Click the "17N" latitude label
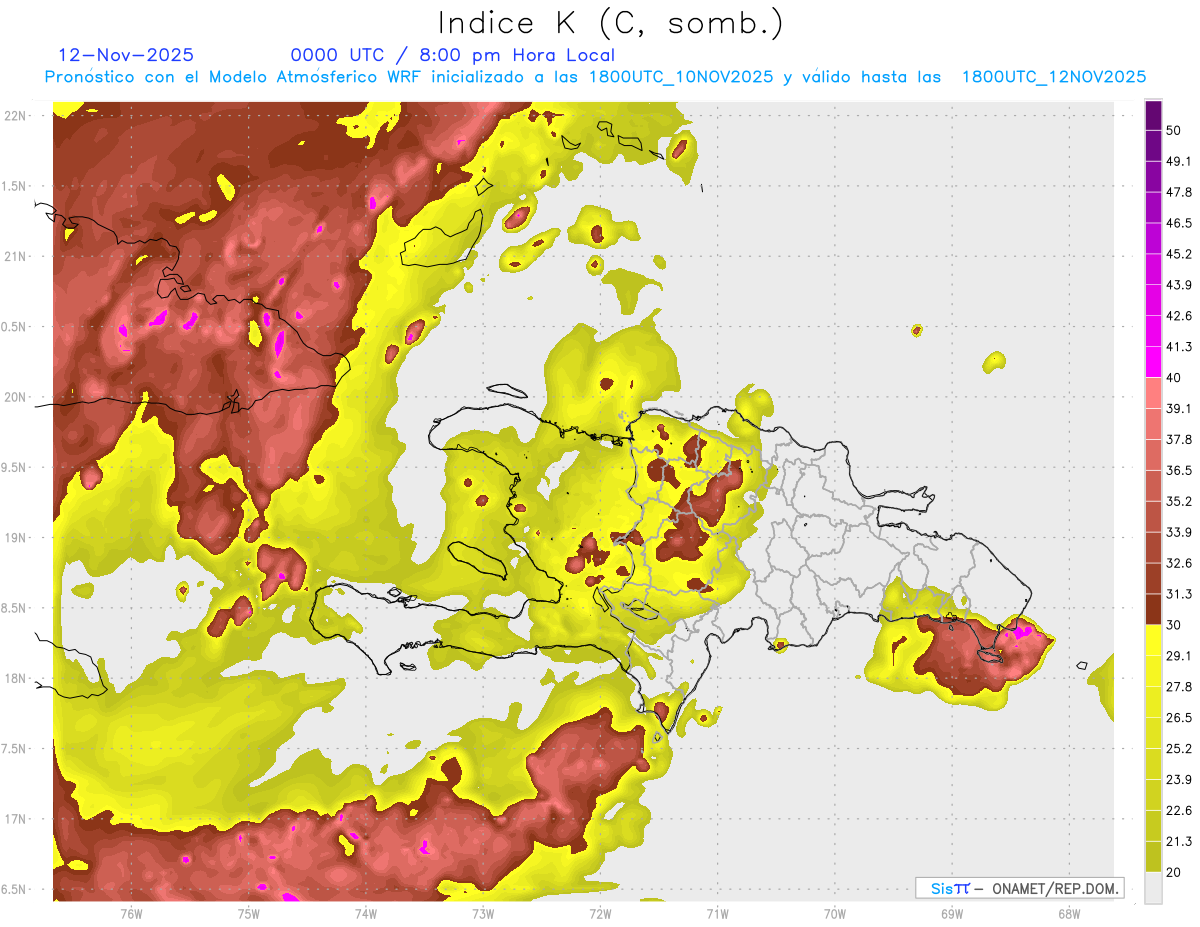1200x927 pixels. [15, 820]
